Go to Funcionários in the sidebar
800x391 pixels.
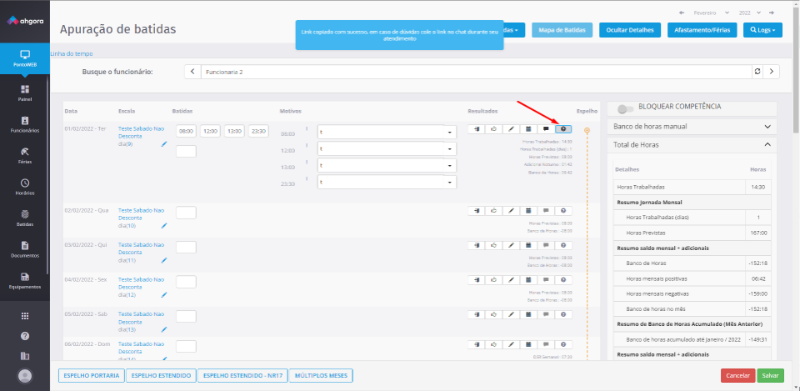(x=25, y=125)
